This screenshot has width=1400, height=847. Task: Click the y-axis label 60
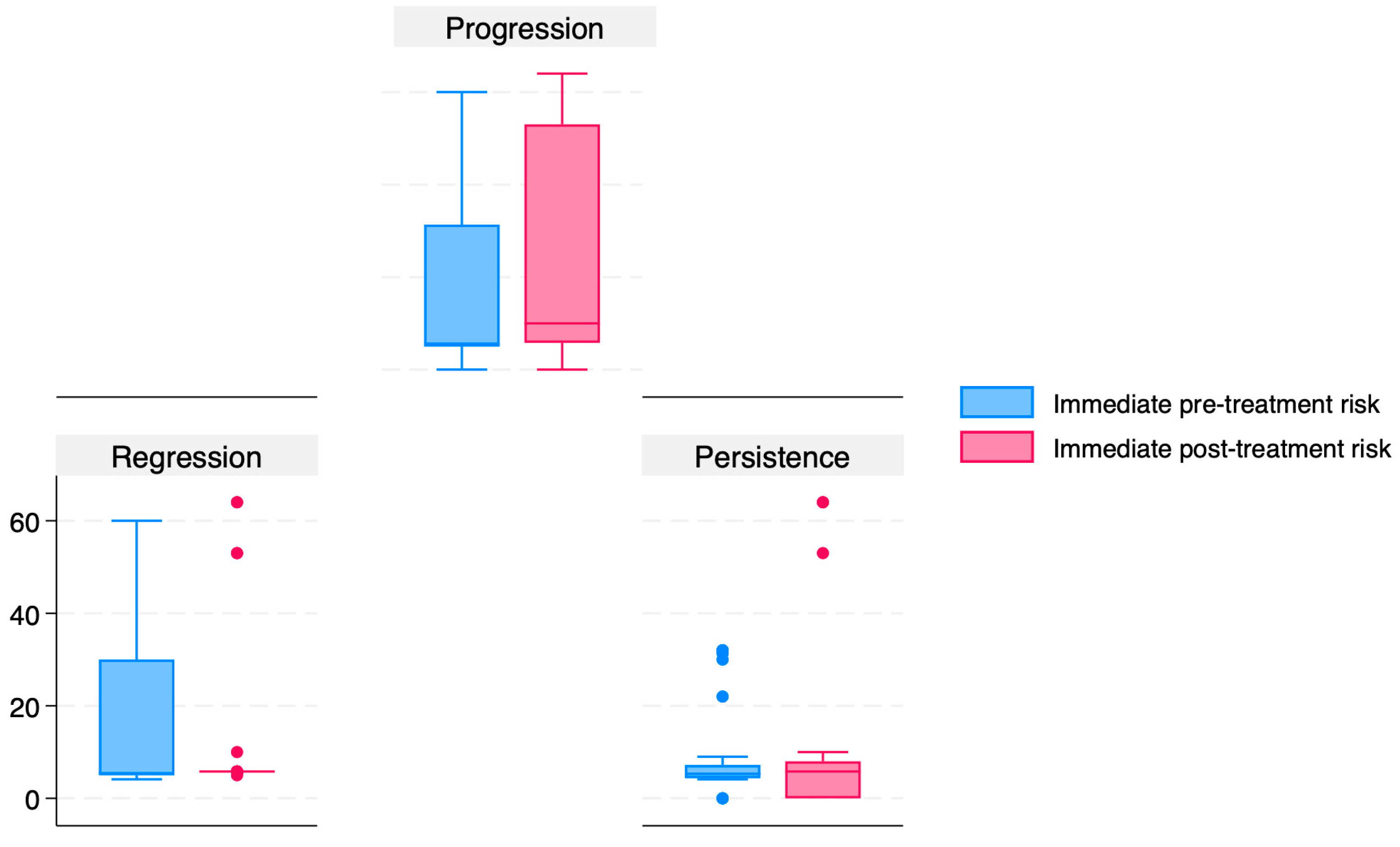click(25, 522)
